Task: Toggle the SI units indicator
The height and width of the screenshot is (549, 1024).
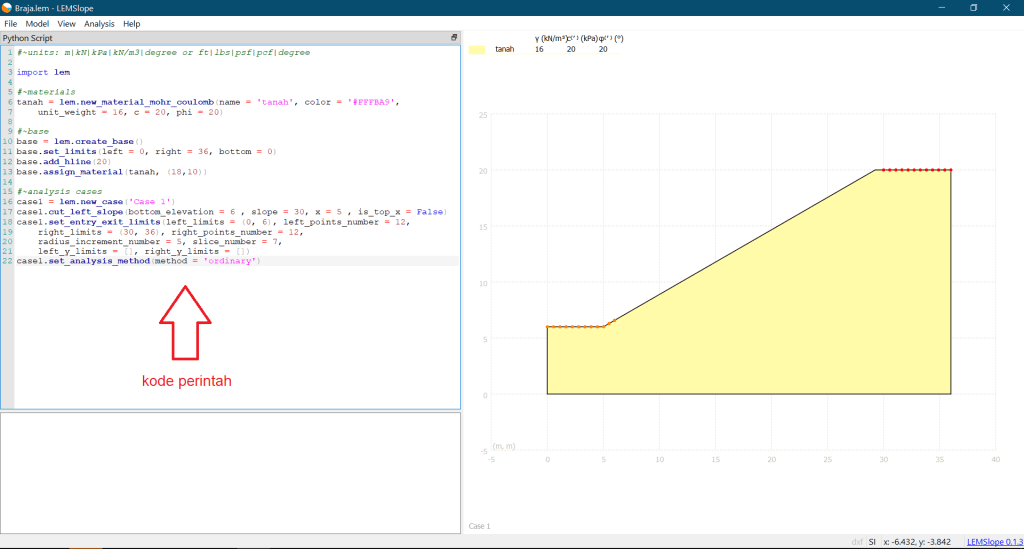Action: click(873, 541)
